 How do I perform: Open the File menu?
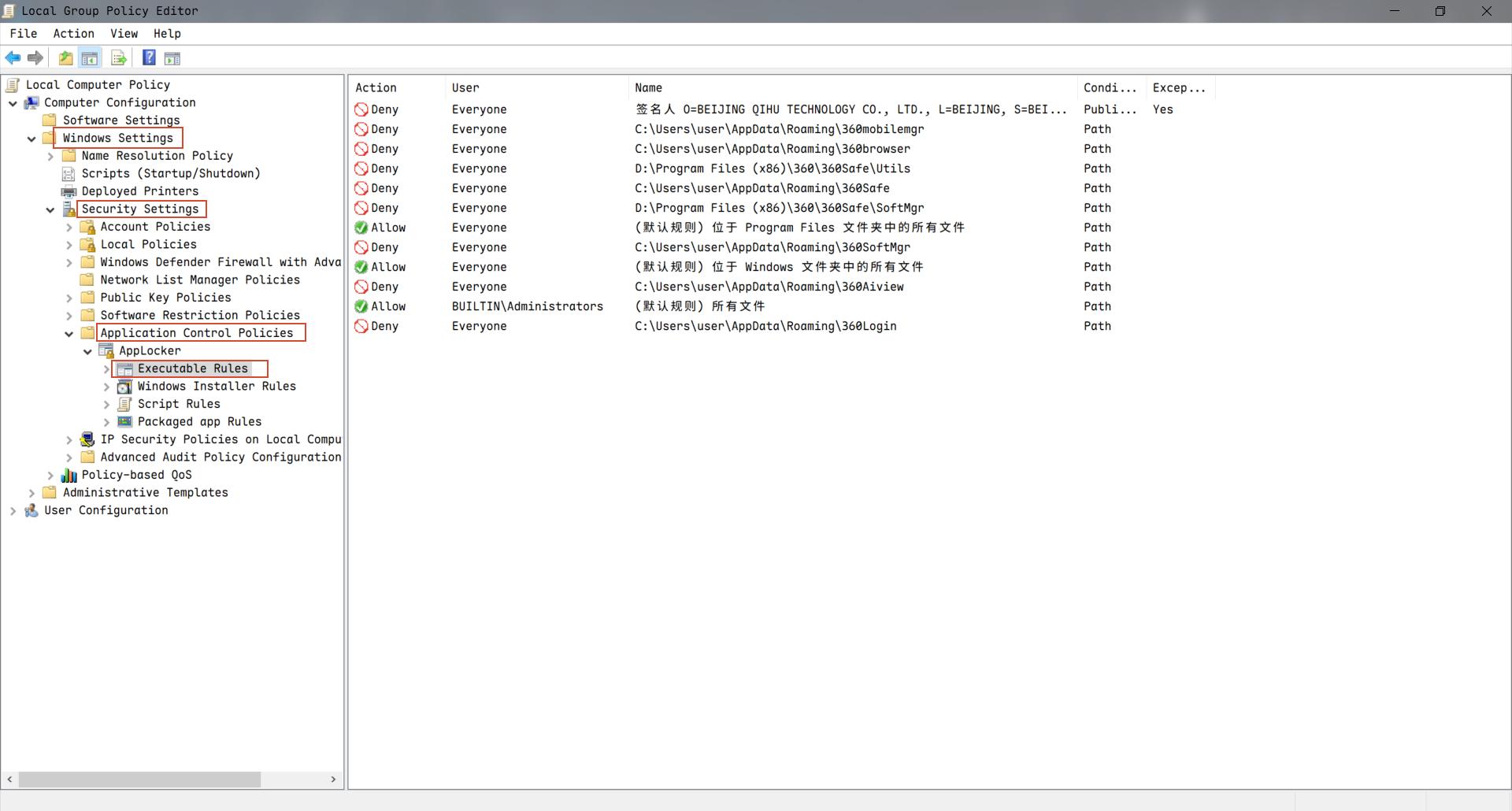pyautogui.click(x=23, y=33)
